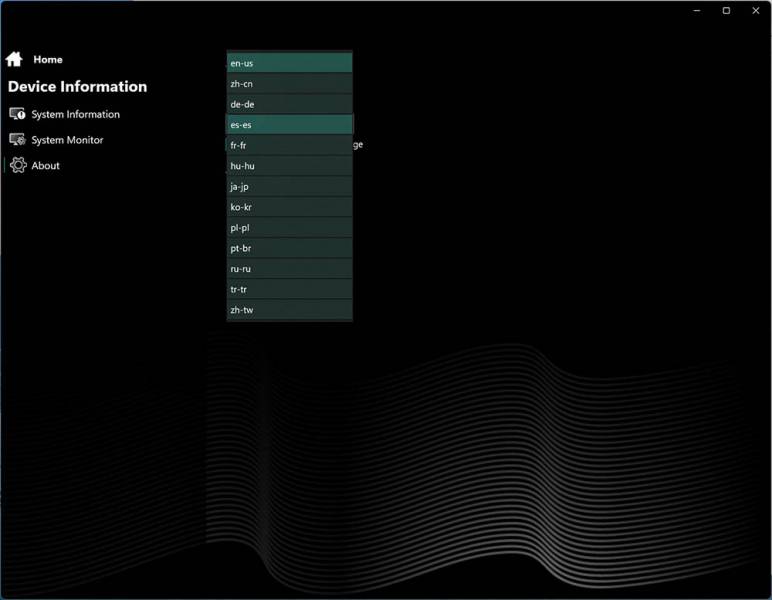Viewport: 772px width, 600px height.
Task: Click the Home house icon
Action: click(14, 59)
